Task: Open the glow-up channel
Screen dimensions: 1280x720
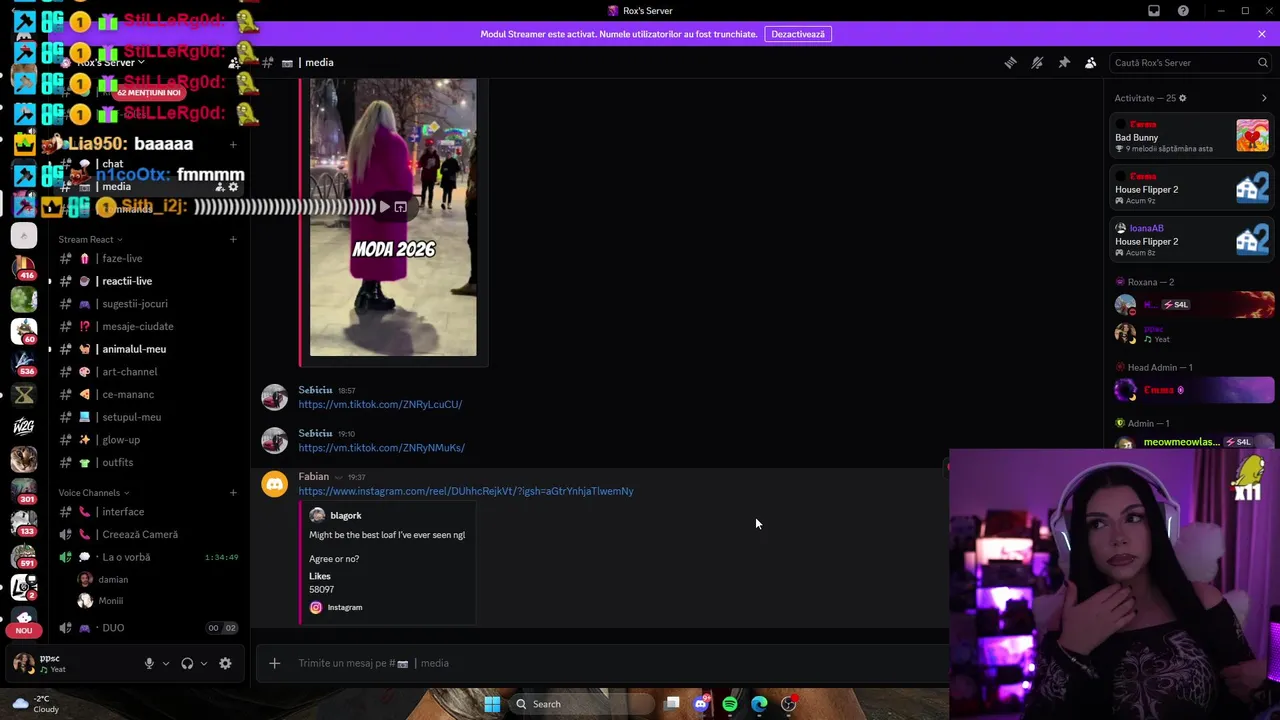Action: [x=146, y=440]
